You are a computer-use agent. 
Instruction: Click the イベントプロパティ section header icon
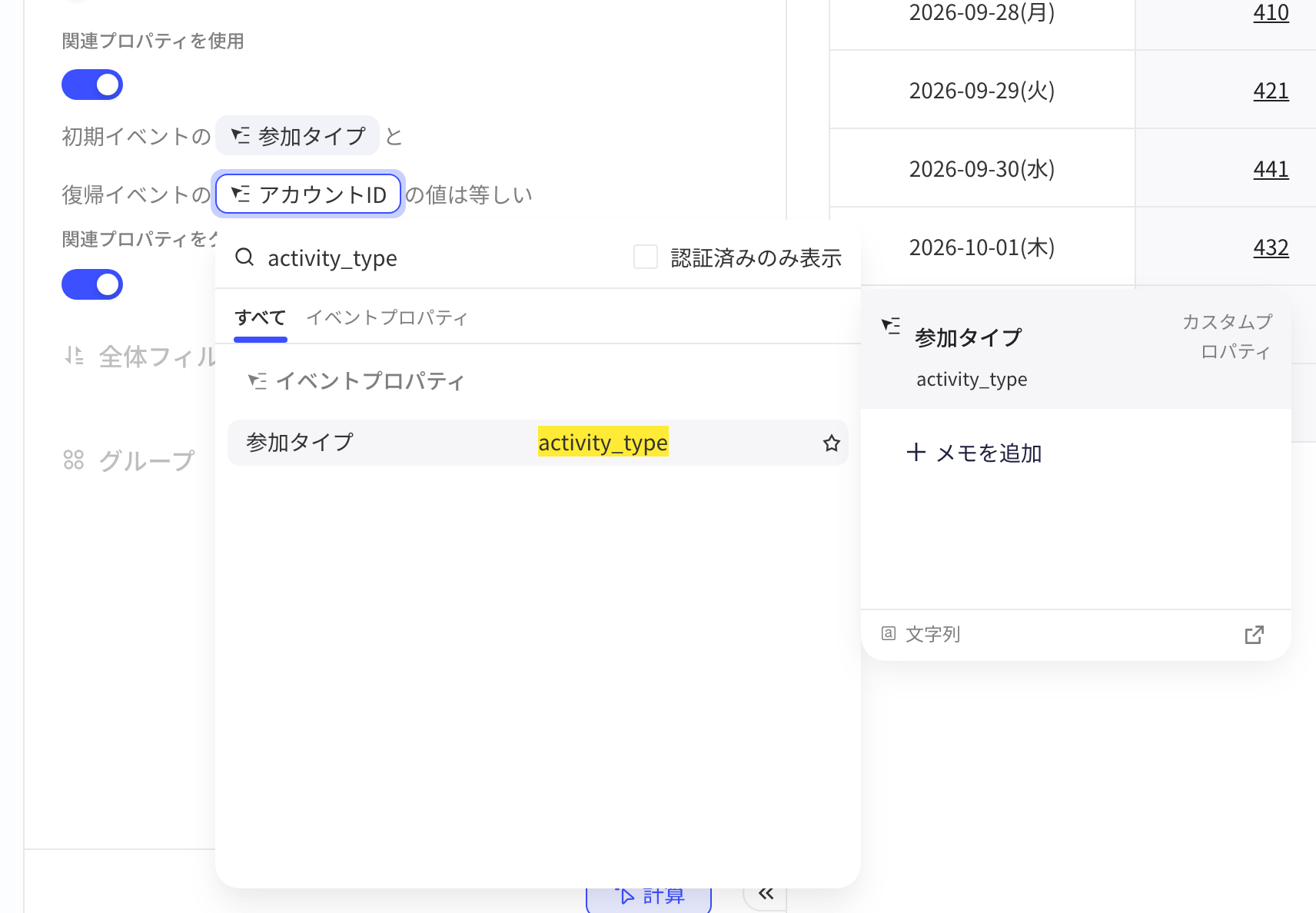click(257, 381)
